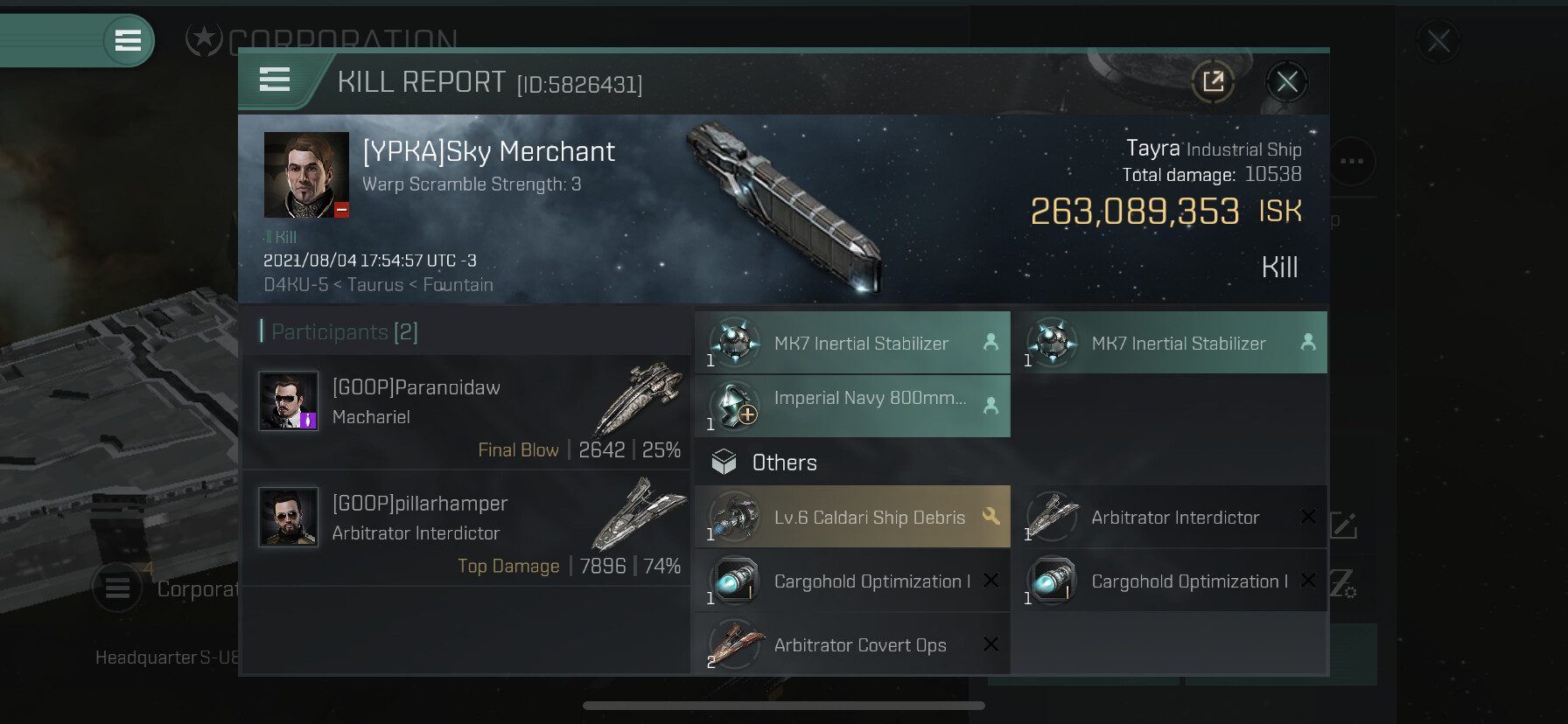Click the three-dots more options button
Viewport: 1568px width, 724px height.
pos(1351,161)
